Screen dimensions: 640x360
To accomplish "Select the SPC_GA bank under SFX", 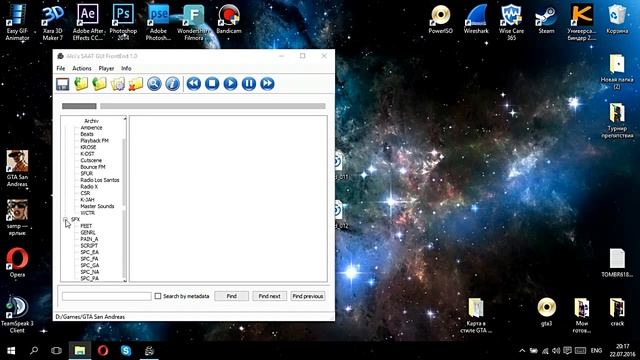I will 89,265.
